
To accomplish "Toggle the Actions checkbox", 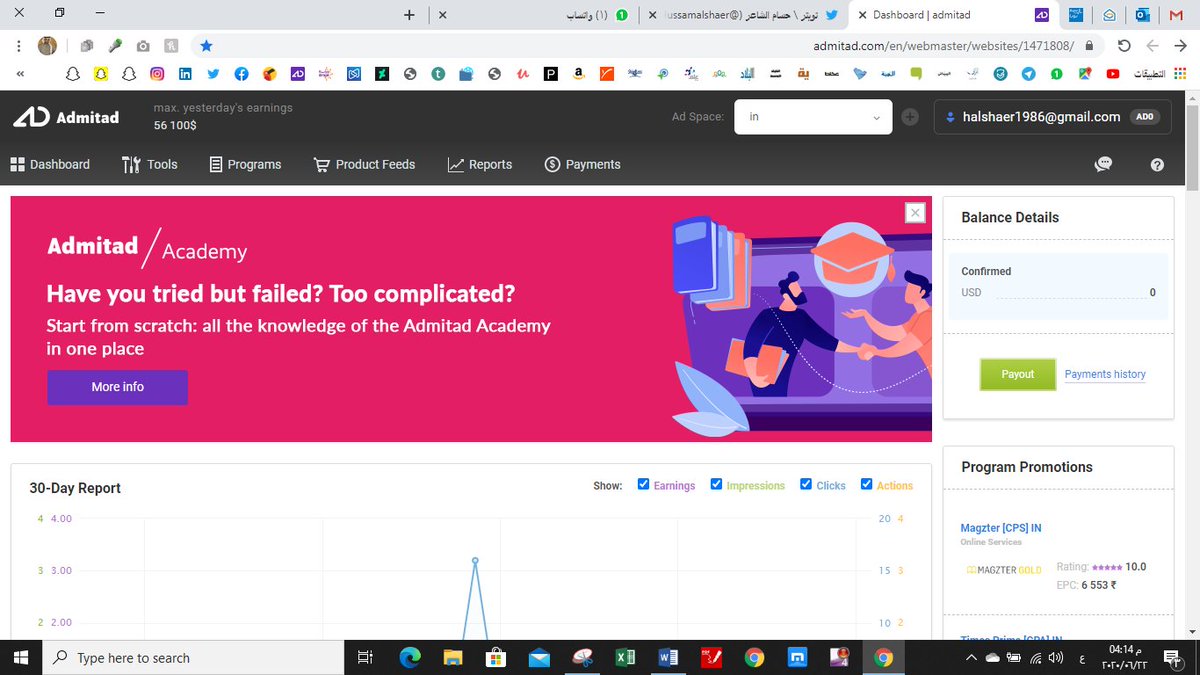I will [866, 484].
